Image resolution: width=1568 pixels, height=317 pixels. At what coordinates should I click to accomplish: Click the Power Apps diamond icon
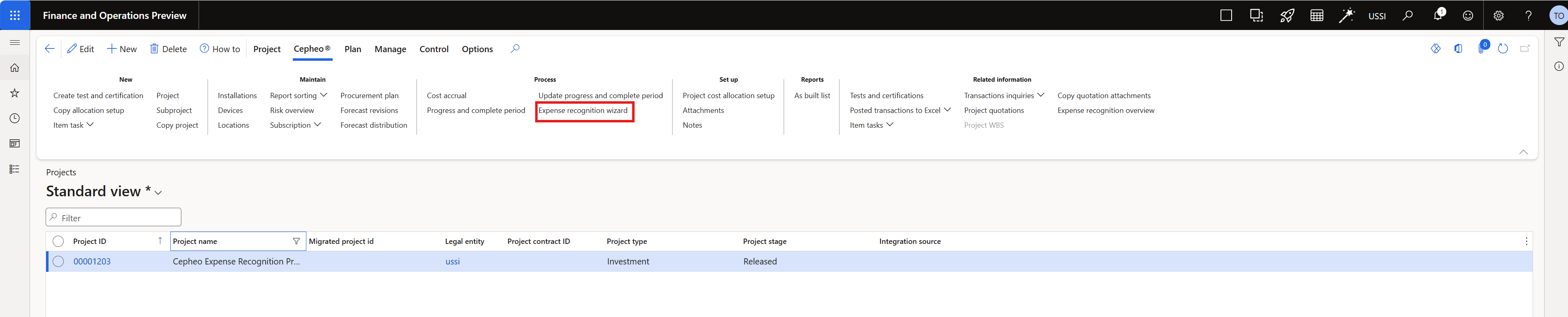[x=1436, y=48]
